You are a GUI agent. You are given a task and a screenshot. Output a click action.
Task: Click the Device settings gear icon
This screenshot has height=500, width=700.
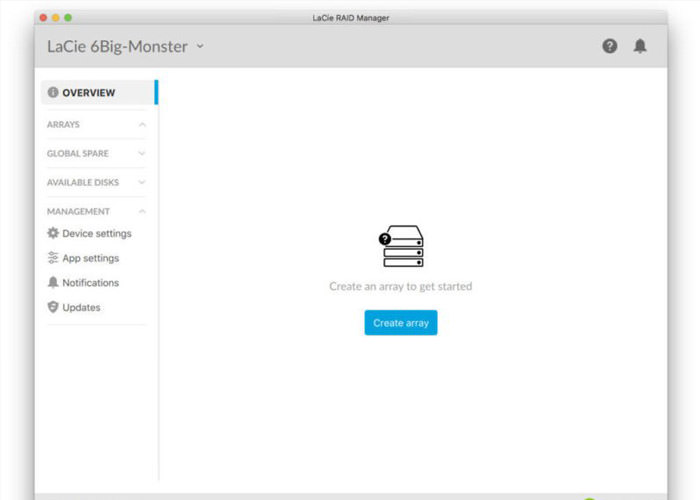coord(53,233)
